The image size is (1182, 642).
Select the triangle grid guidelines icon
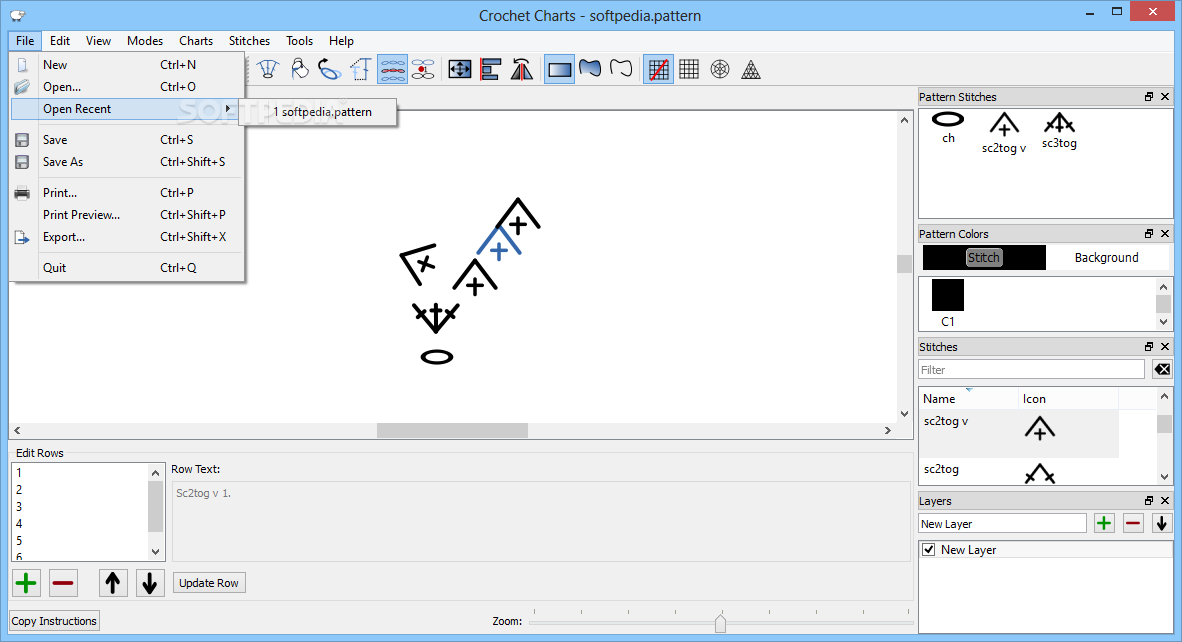[x=751, y=69]
